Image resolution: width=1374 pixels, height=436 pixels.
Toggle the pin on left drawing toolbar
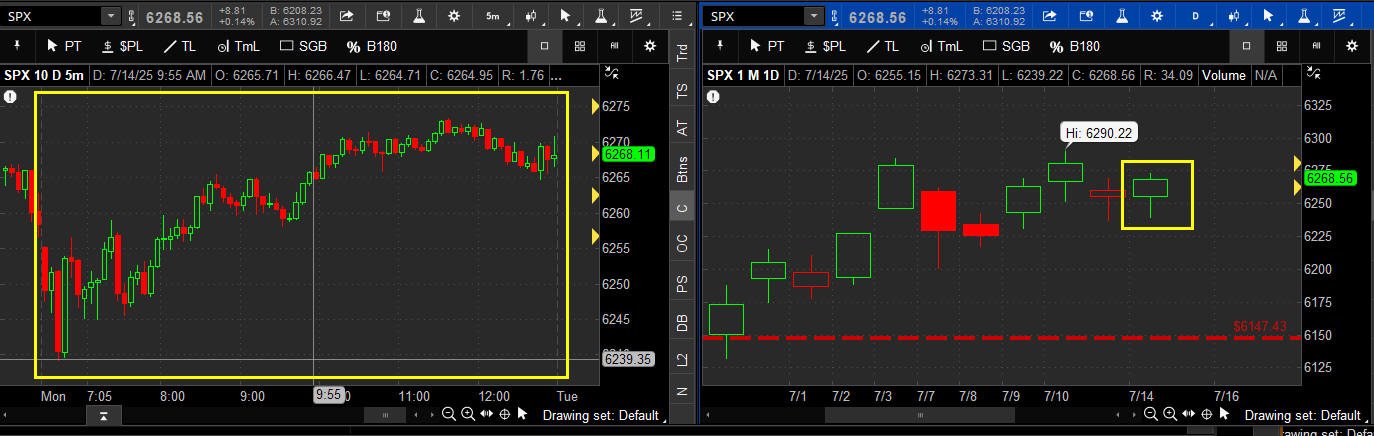(19, 46)
